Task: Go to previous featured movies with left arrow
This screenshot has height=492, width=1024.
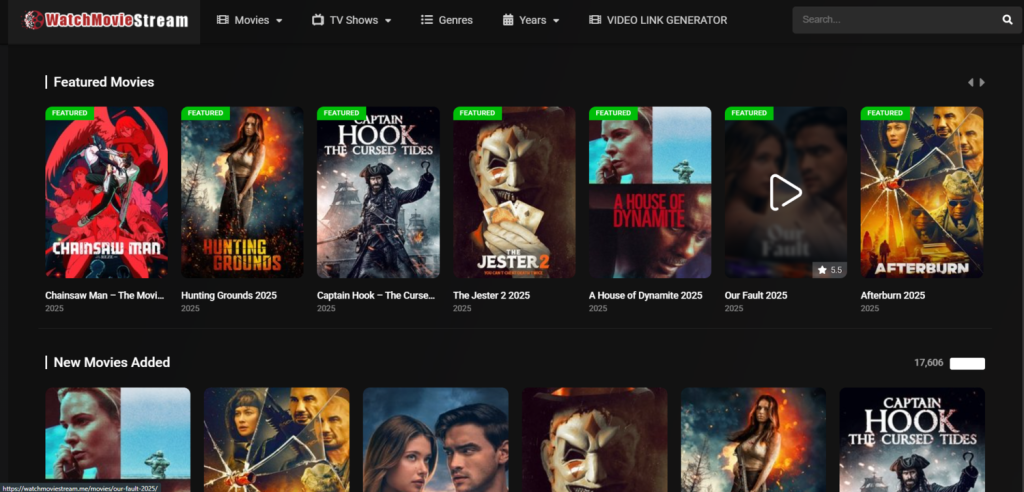Action: pyautogui.click(x=970, y=82)
